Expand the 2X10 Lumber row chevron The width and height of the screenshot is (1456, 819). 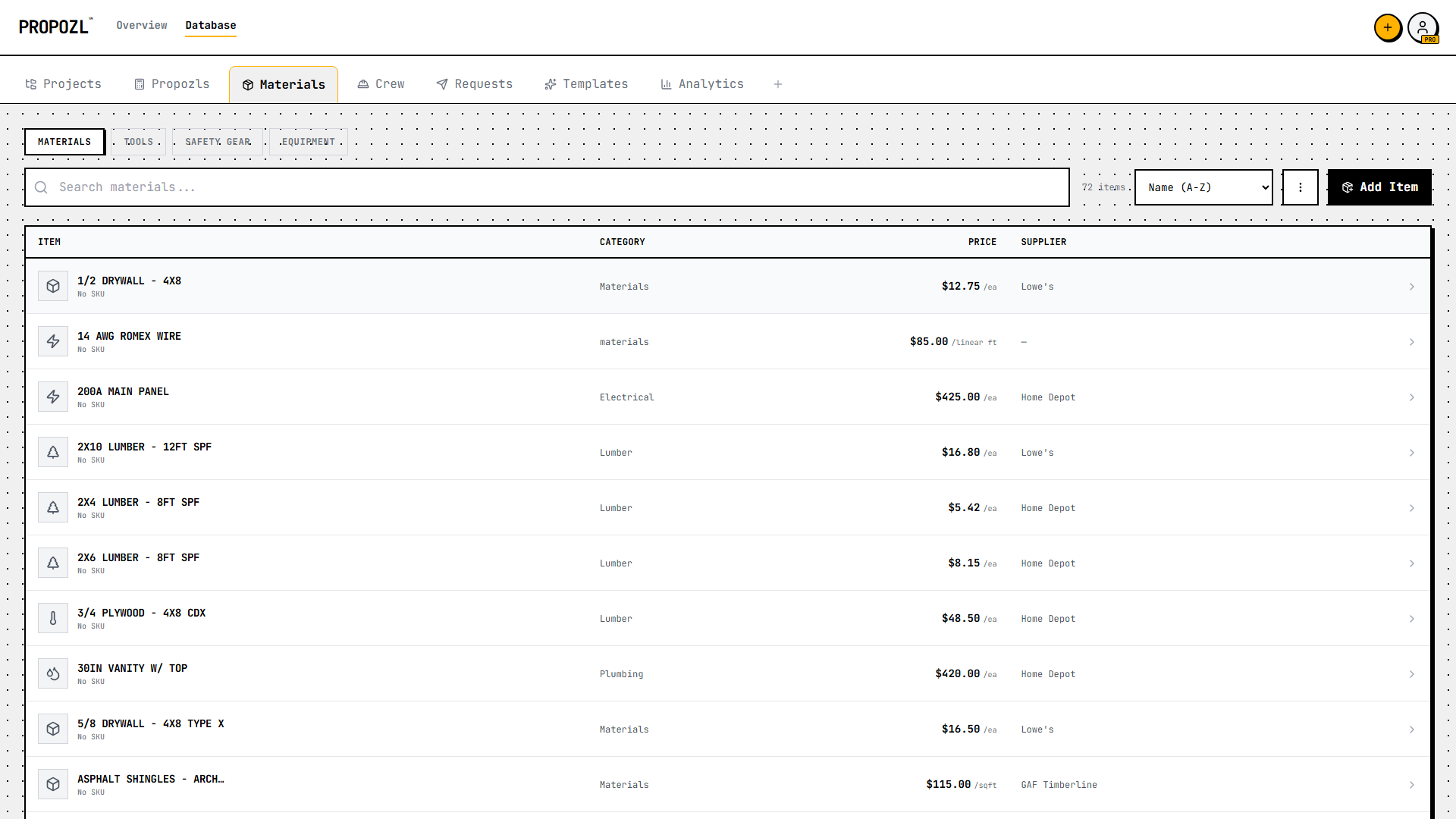(1411, 453)
